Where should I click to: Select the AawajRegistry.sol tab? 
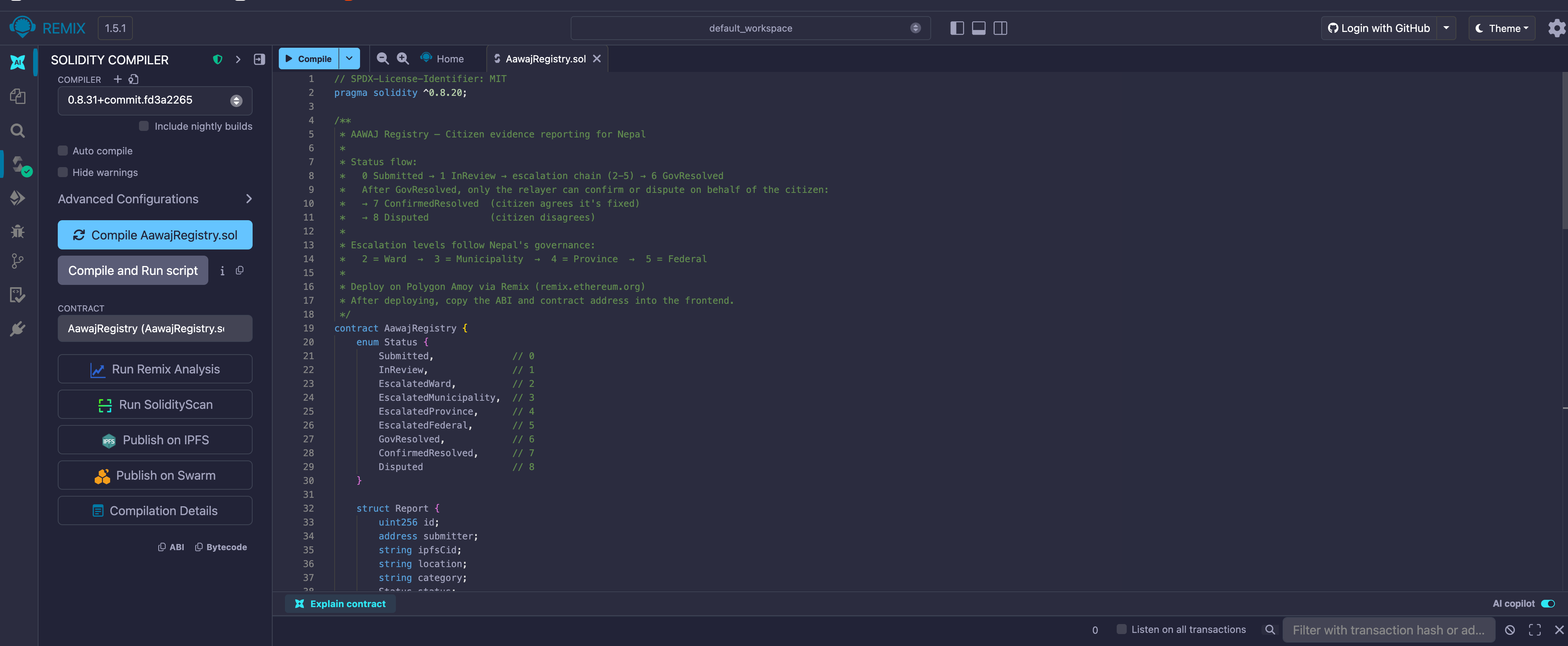pos(545,59)
